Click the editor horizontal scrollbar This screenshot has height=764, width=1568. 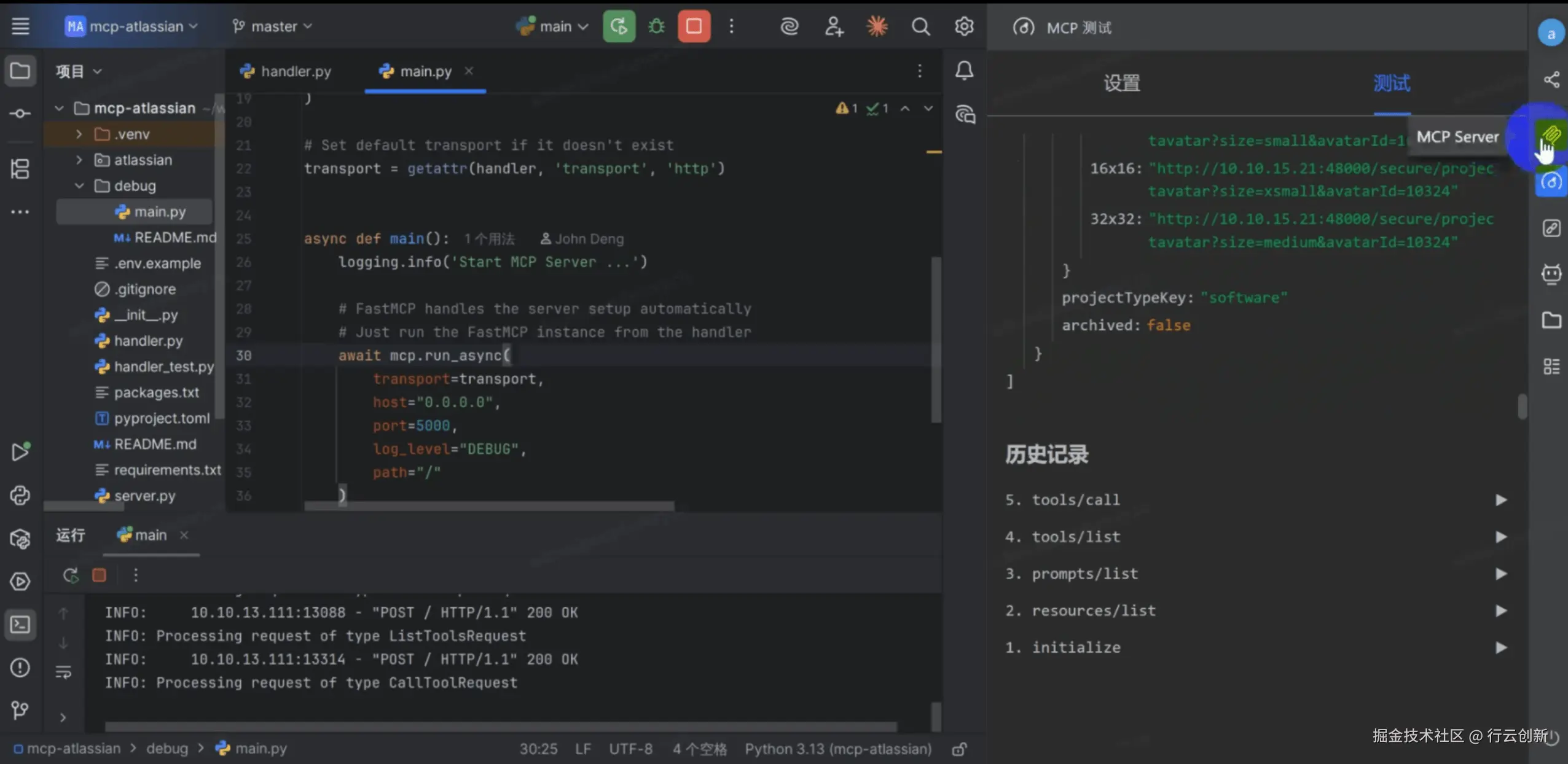tap(488, 506)
